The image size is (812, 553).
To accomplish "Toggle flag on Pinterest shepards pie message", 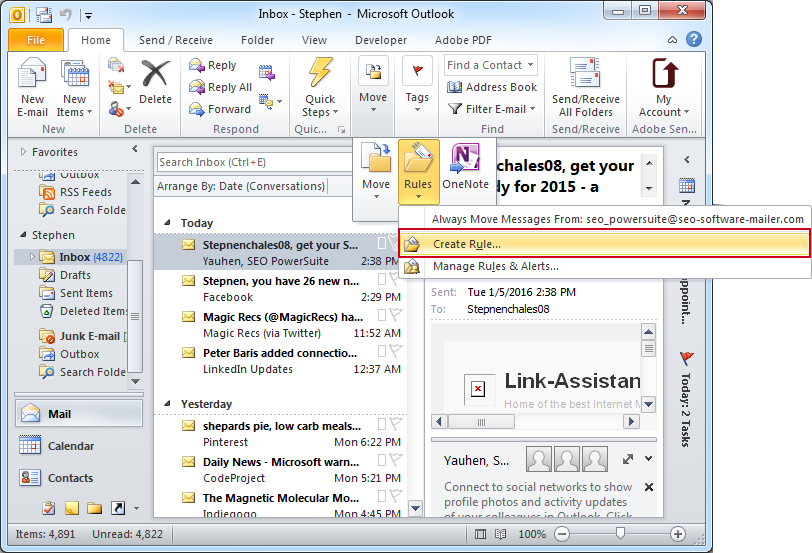I will pos(395,427).
